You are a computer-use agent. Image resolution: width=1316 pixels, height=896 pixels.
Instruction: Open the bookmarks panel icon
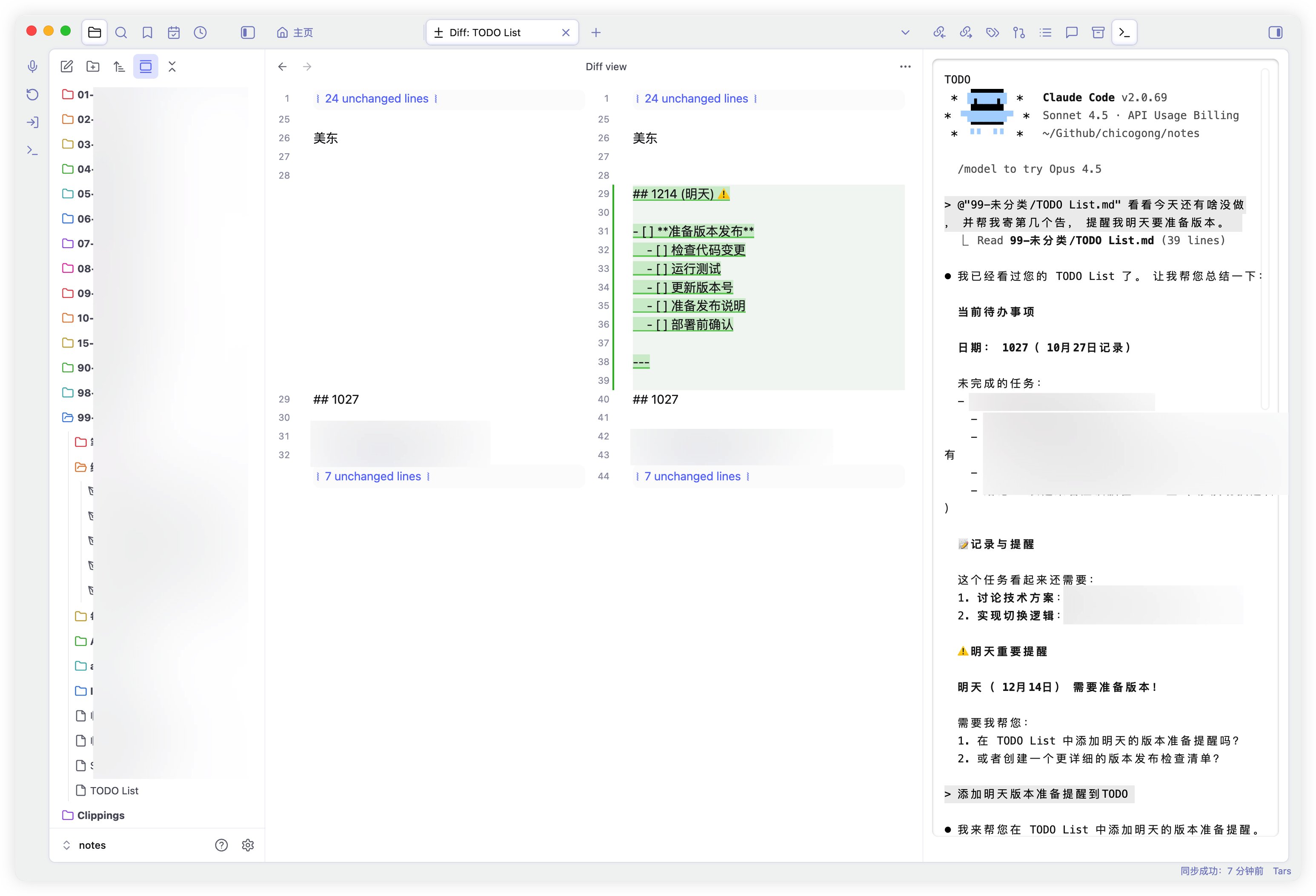[147, 33]
